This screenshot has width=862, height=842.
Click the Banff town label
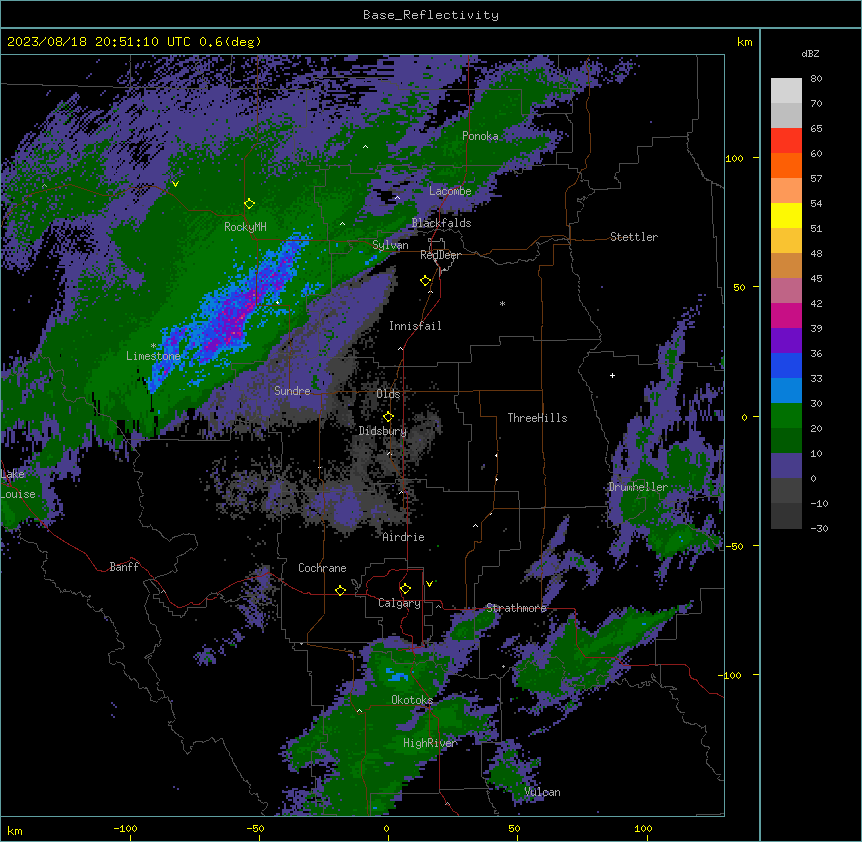pos(124,567)
